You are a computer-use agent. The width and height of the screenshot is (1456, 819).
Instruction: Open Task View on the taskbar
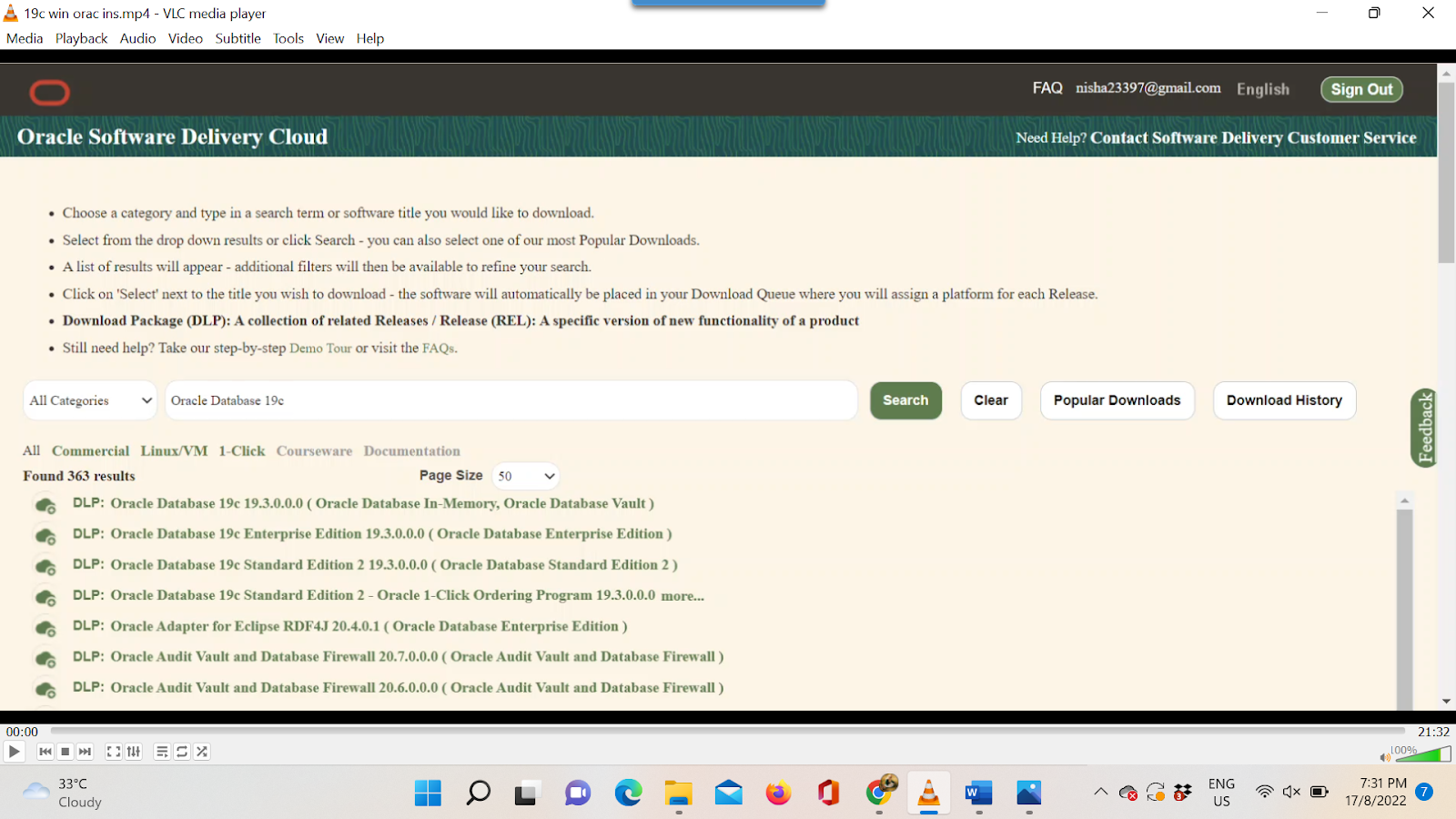pos(526,794)
